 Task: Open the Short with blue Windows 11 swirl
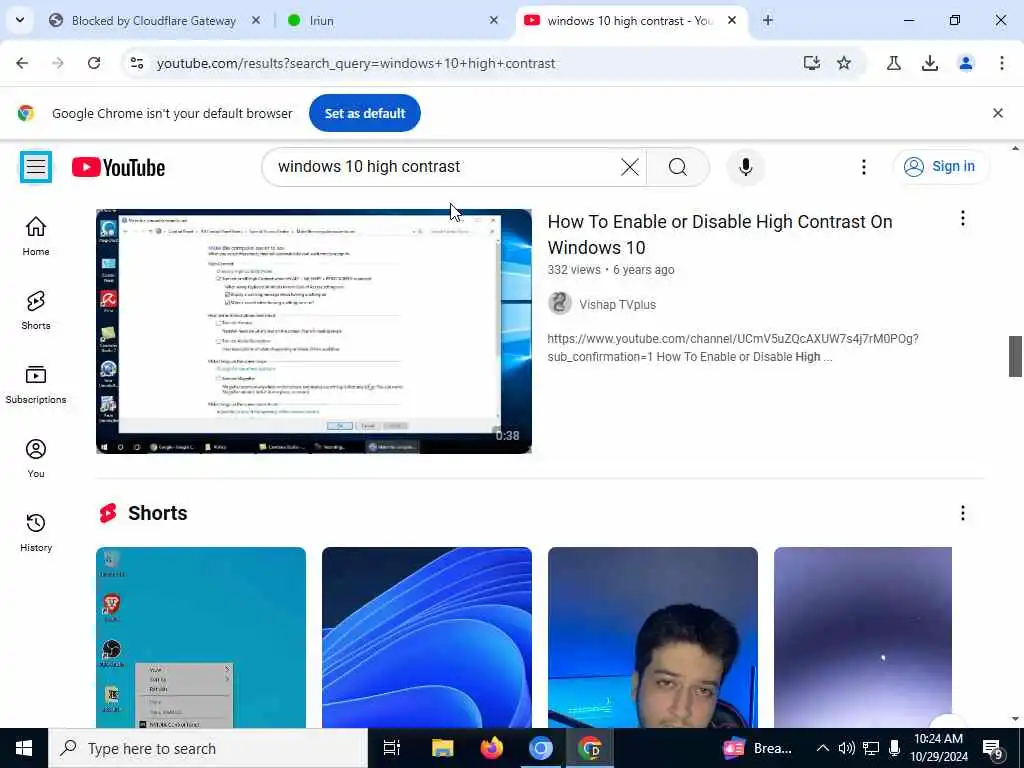point(426,637)
